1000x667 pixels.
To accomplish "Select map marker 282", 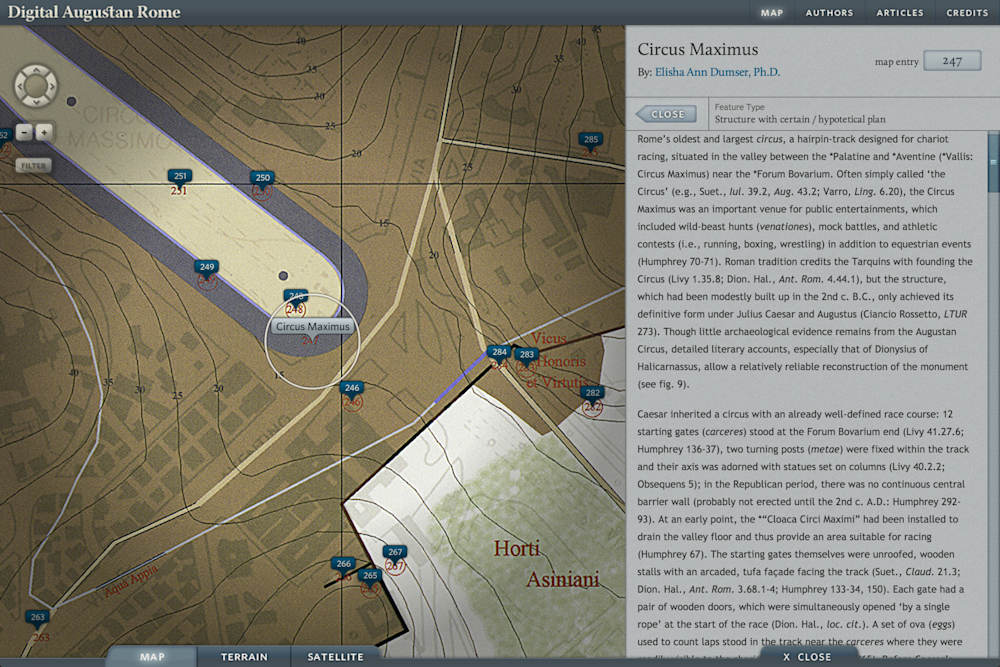I will pos(593,393).
